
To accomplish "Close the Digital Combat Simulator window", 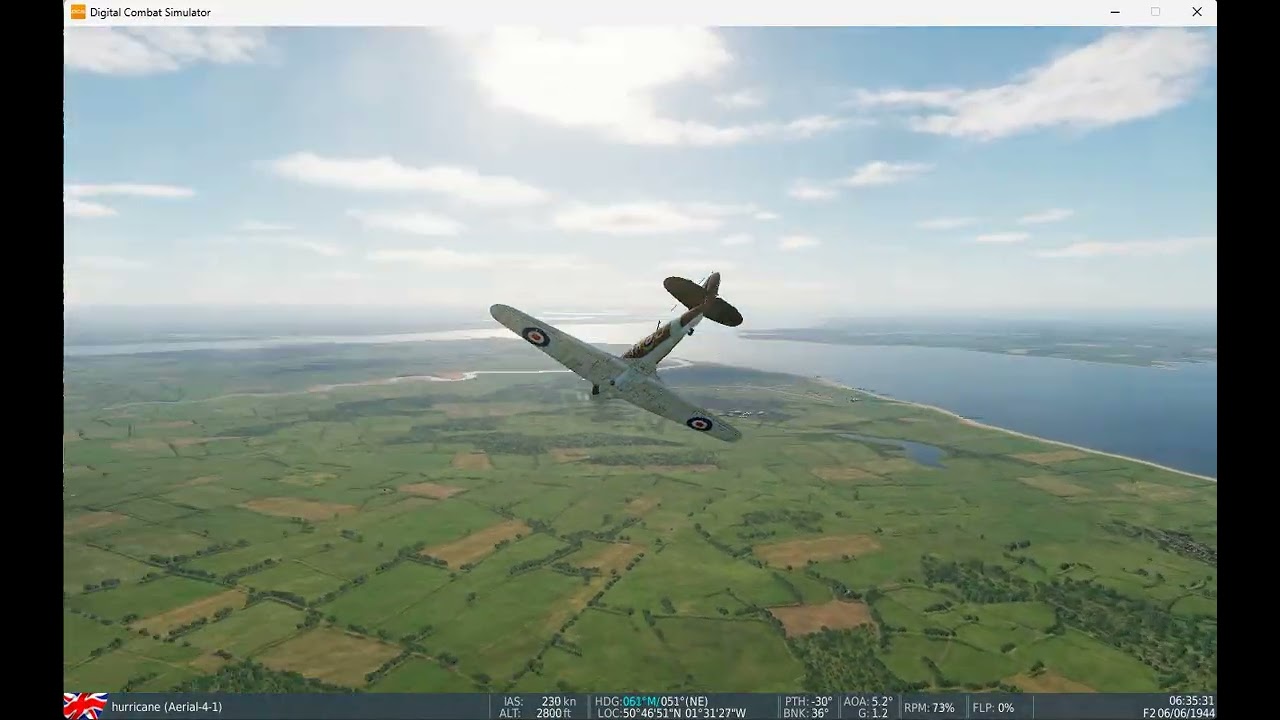I will tap(1196, 12).
